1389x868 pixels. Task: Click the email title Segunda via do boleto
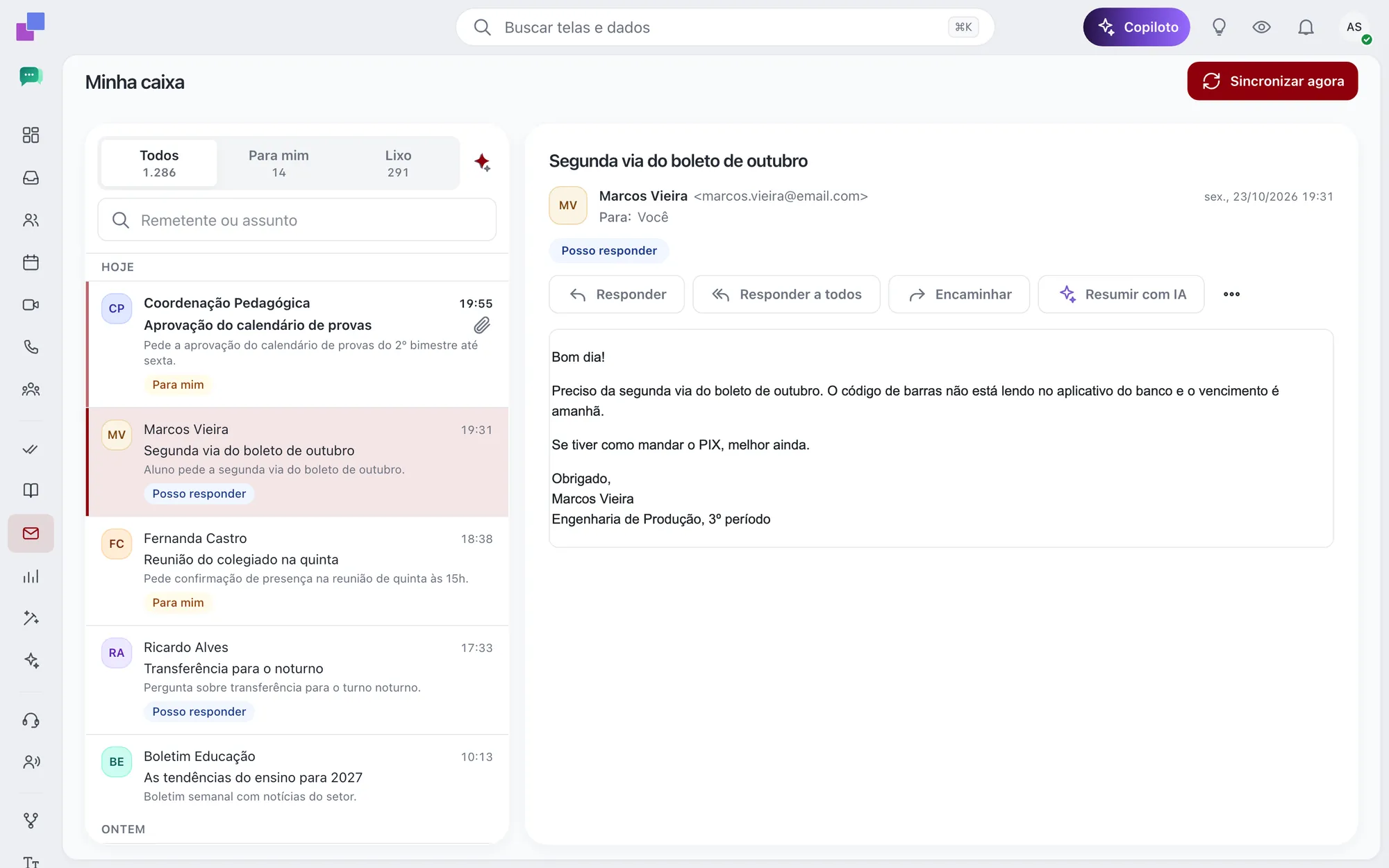(x=679, y=161)
